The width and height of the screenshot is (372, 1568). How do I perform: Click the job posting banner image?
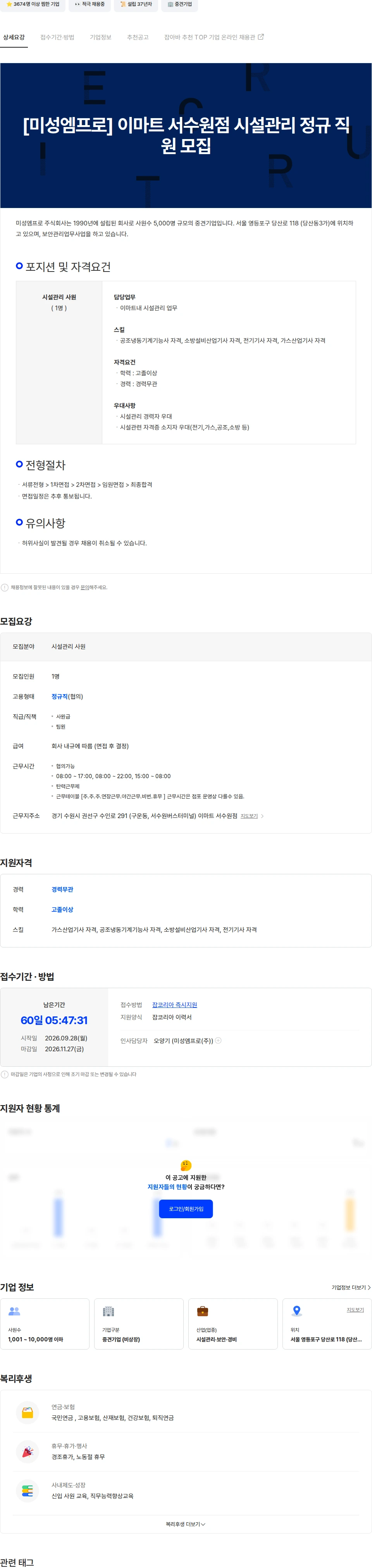pyautogui.click(x=186, y=136)
